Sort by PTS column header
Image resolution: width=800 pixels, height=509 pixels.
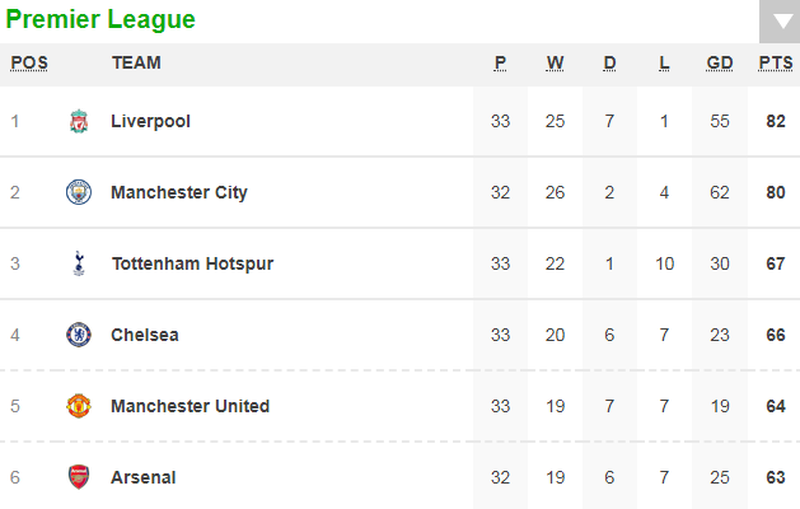point(775,63)
